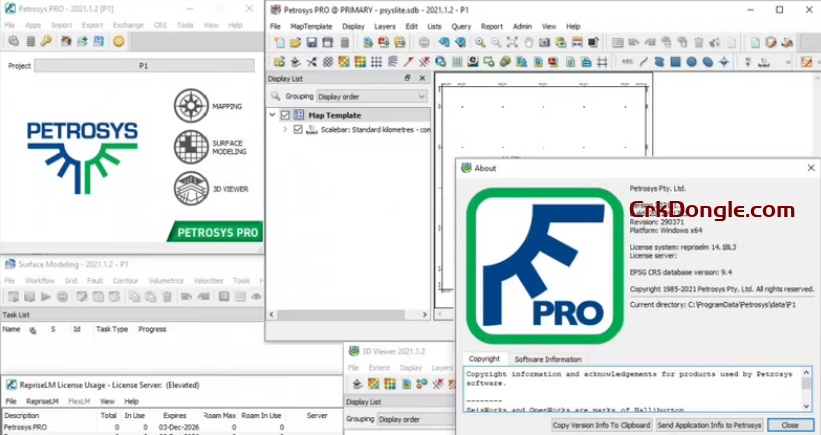Switch to the Software Information tab
This screenshot has width=821, height=435.
point(547,359)
